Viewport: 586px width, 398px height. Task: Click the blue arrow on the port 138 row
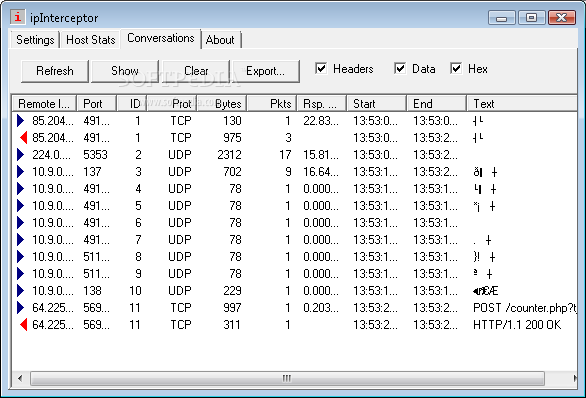[21, 290]
